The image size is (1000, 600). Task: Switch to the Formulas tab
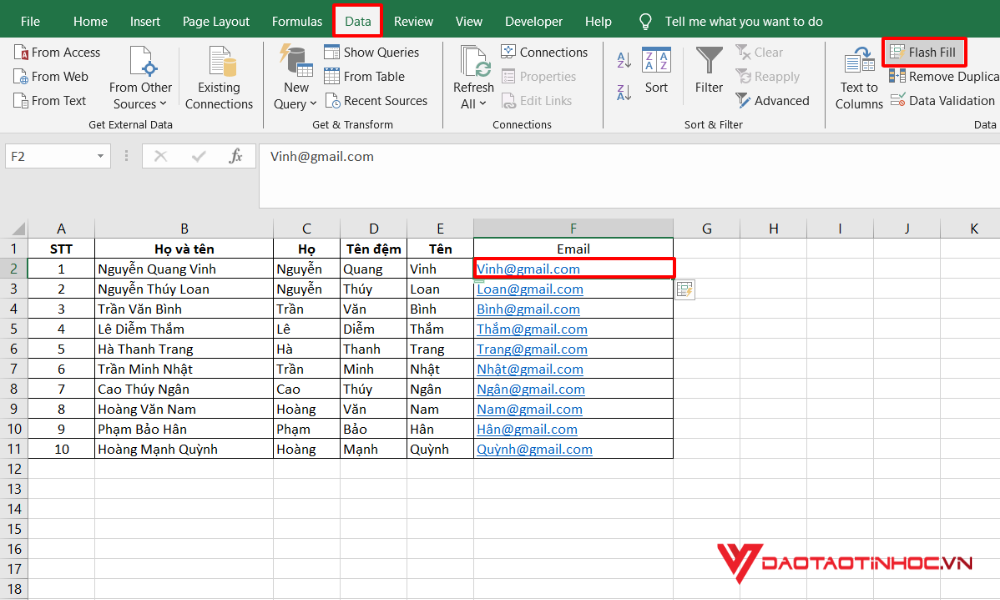pyautogui.click(x=297, y=21)
